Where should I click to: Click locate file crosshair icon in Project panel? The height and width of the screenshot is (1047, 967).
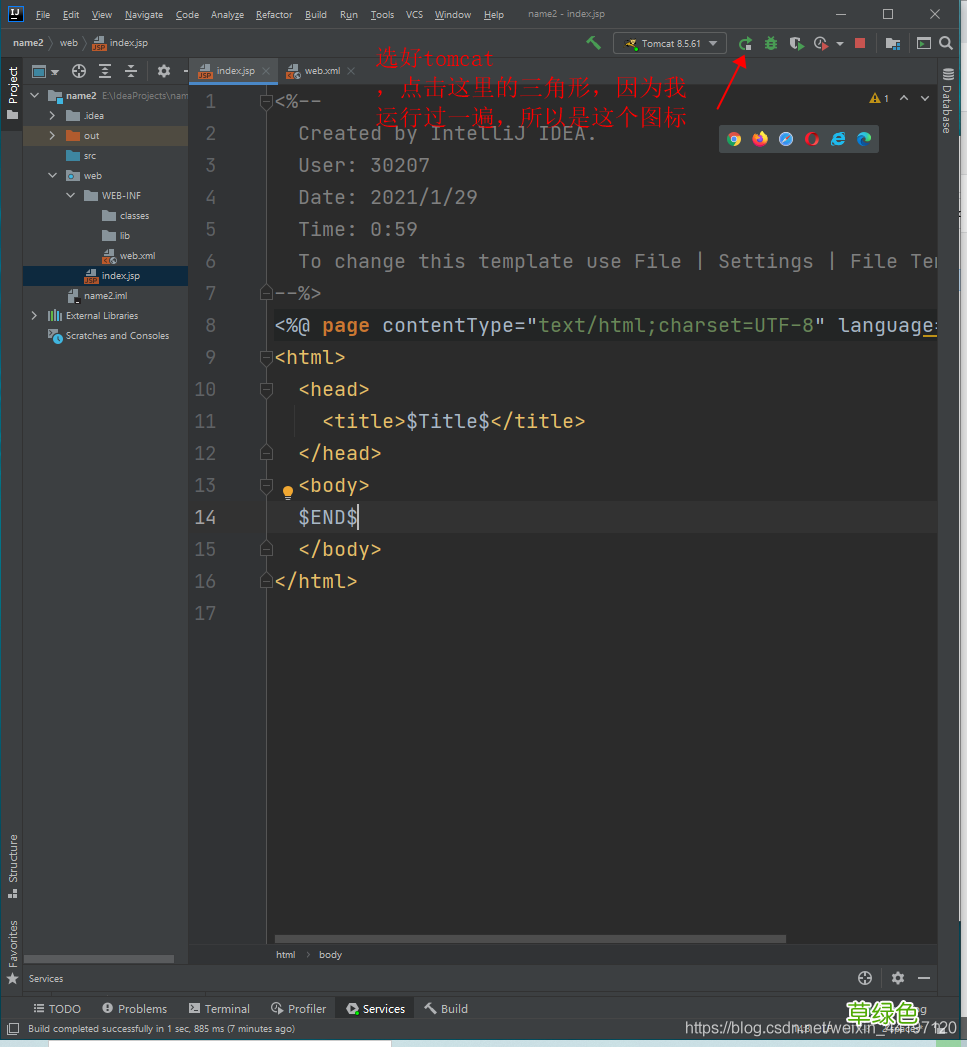pyautogui.click(x=79, y=71)
